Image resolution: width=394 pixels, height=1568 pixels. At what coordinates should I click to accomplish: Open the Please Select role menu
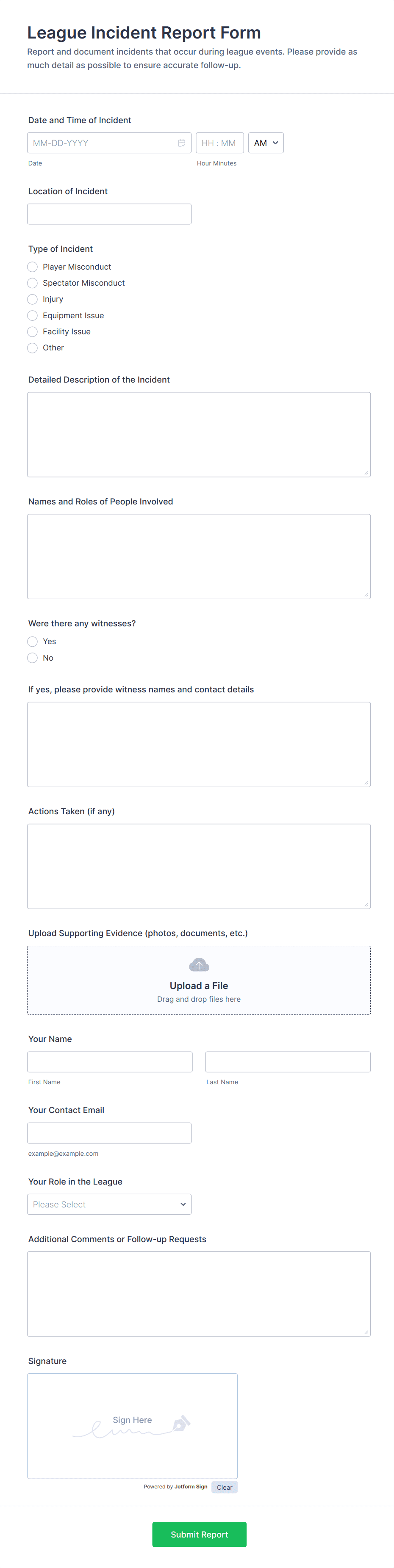[109, 1204]
